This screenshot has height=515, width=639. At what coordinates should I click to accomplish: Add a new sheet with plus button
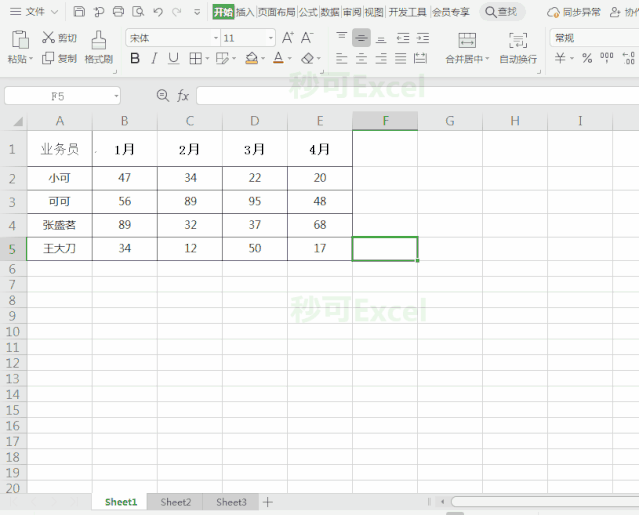pyautogui.click(x=268, y=502)
